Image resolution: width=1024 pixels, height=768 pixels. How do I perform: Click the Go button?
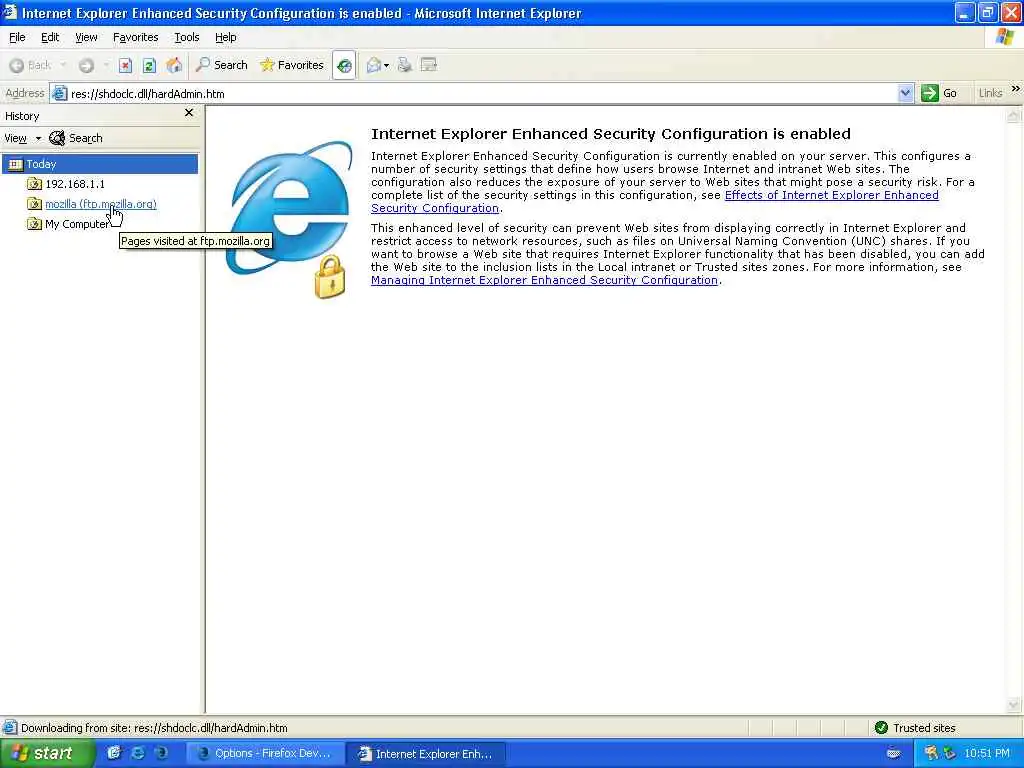point(939,93)
